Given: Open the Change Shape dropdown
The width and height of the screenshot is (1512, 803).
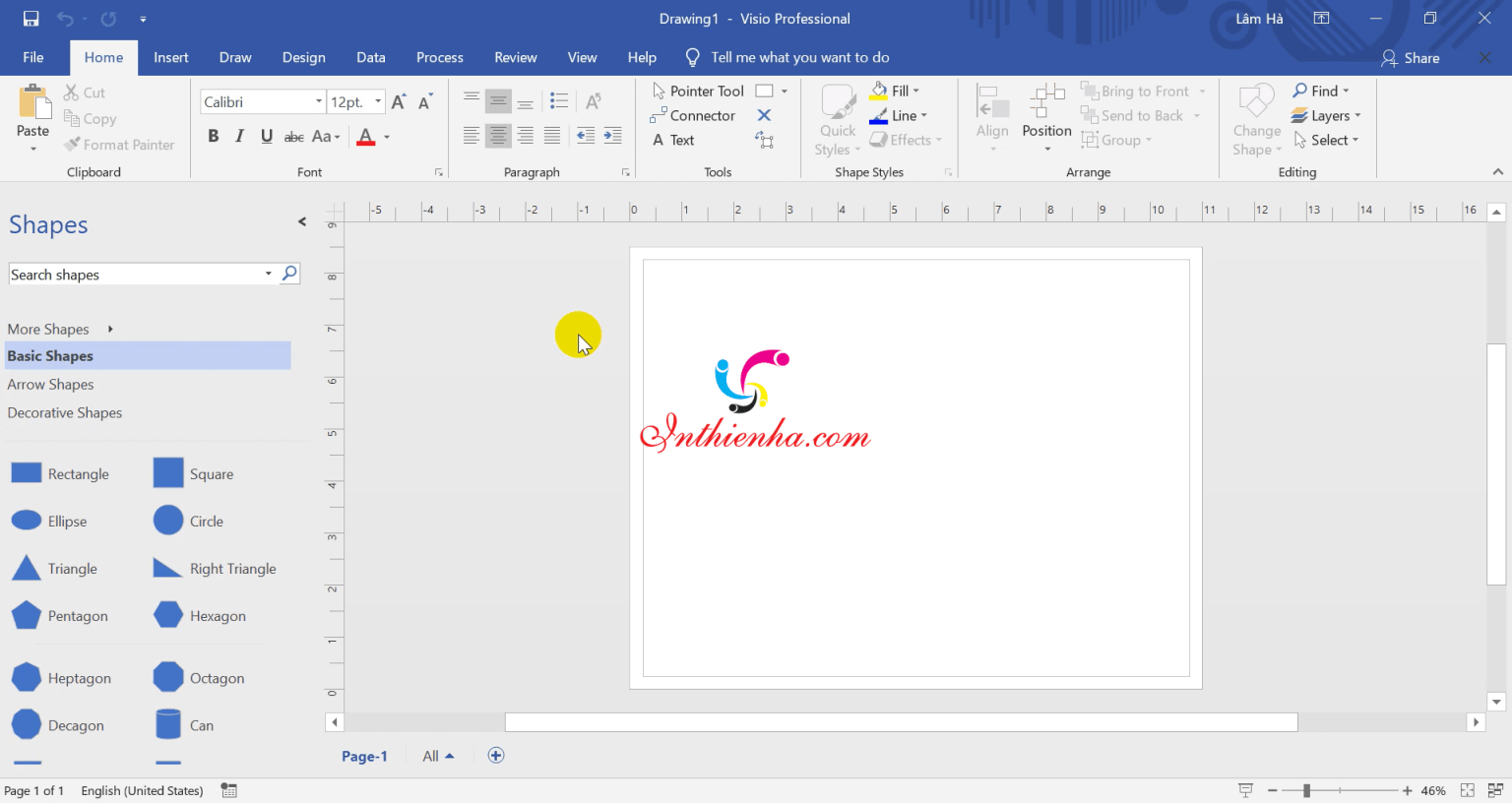Looking at the screenshot, I should pyautogui.click(x=1256, y=118).
